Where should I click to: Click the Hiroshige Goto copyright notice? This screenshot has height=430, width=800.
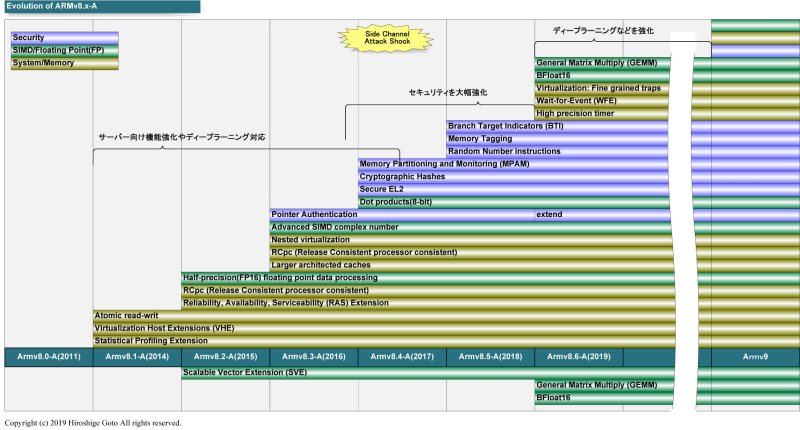93,423
